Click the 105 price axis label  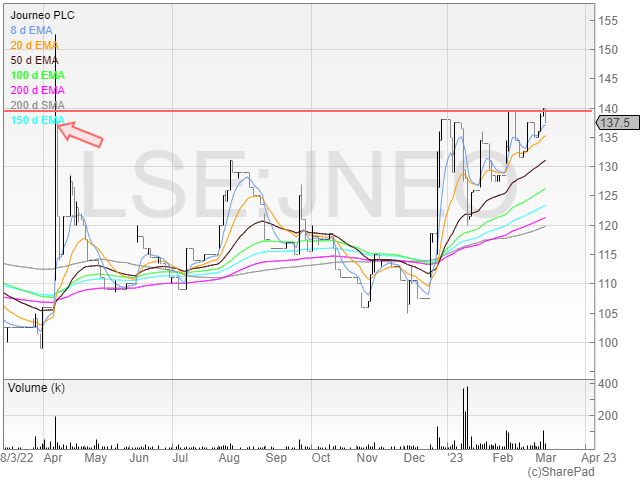608,313
